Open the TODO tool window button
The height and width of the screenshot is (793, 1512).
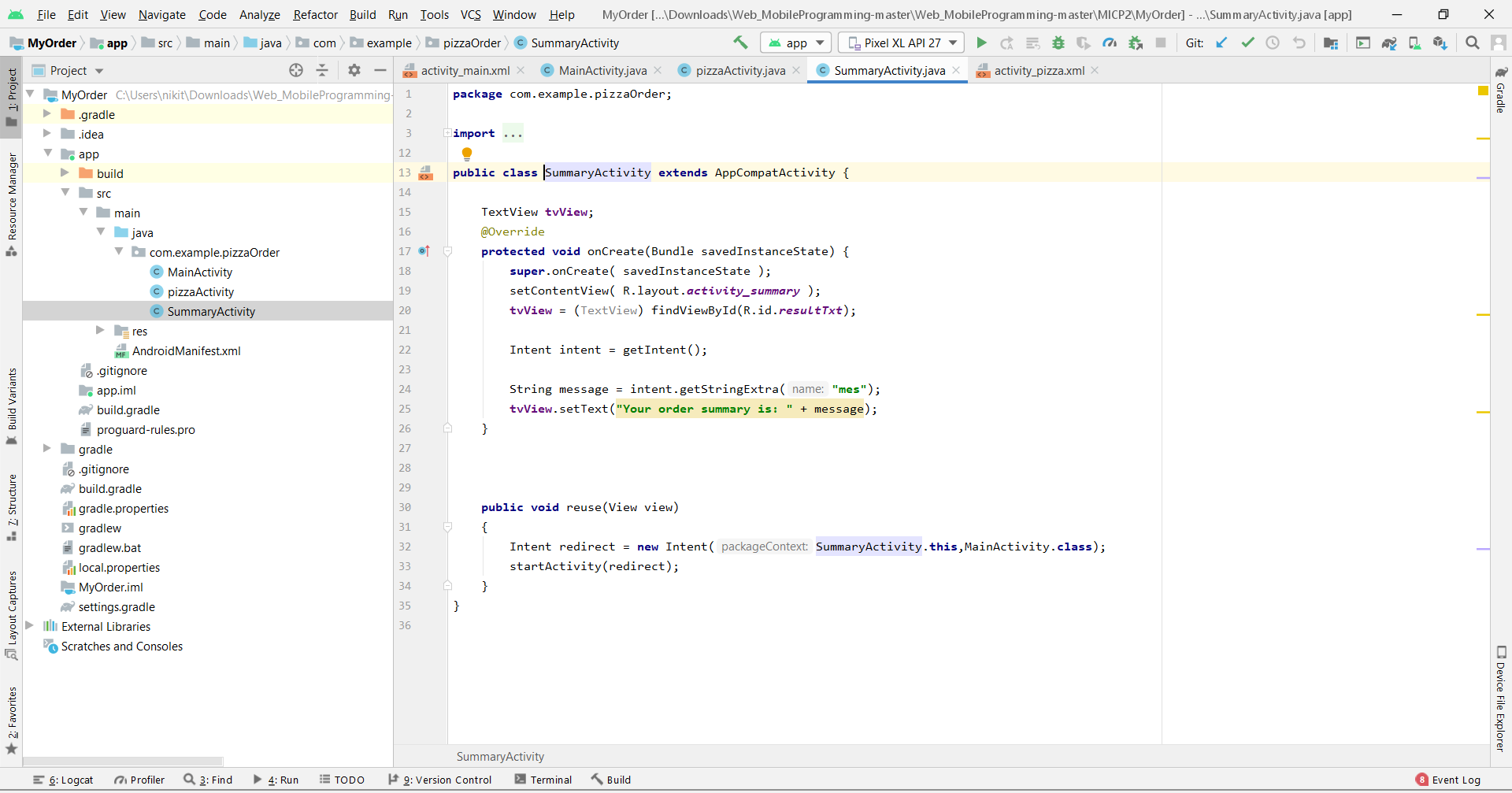pos(342,780)
